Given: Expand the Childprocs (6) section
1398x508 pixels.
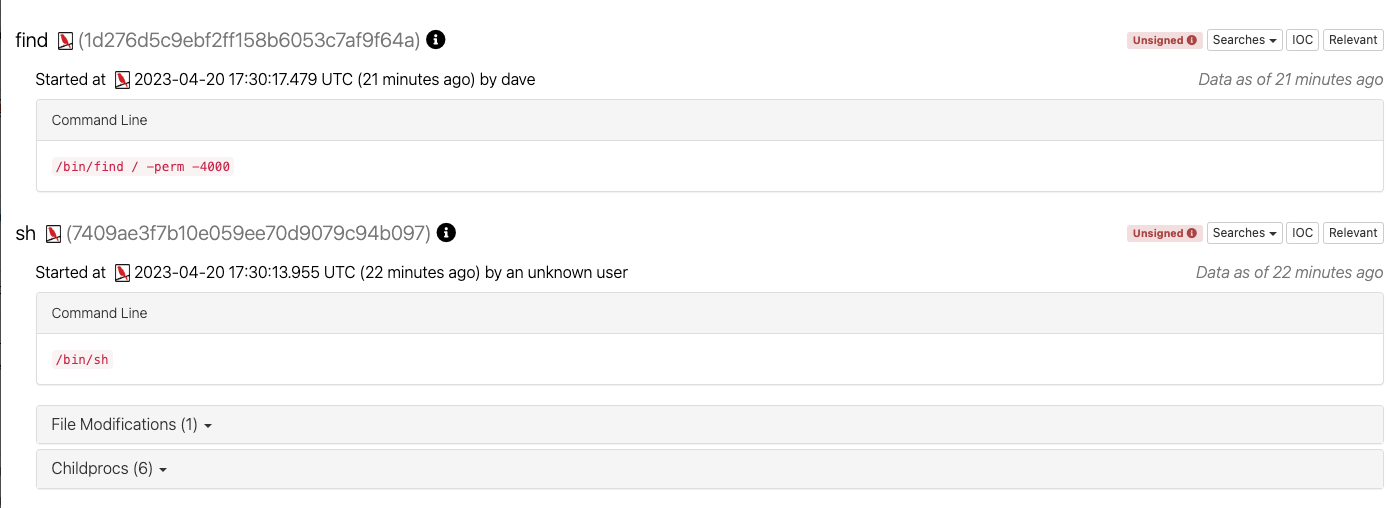Looking at the screenshot, I should [x=108, y=469].
